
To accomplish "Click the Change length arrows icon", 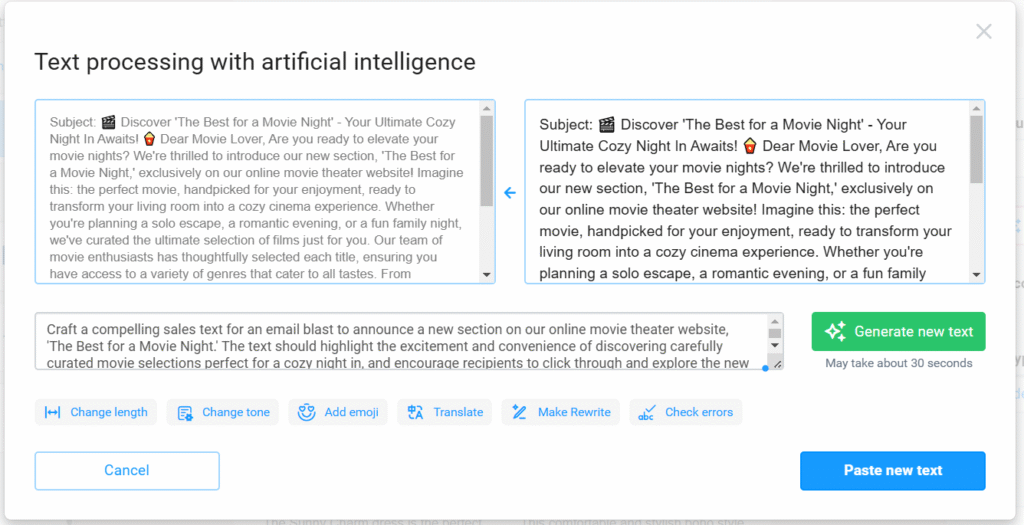I will pos(52,412).
